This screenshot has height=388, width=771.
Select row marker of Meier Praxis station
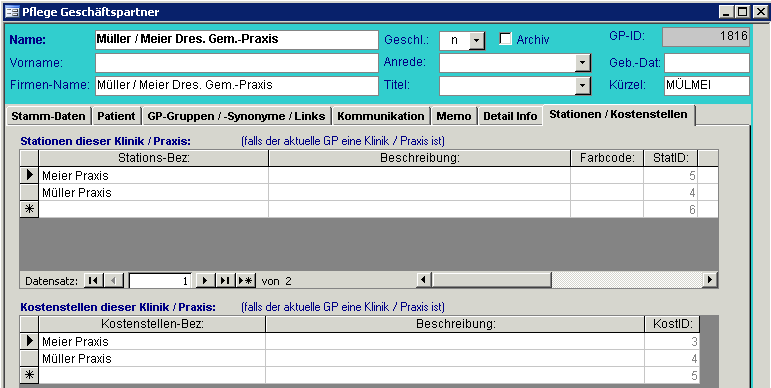(x=30, y=175)
